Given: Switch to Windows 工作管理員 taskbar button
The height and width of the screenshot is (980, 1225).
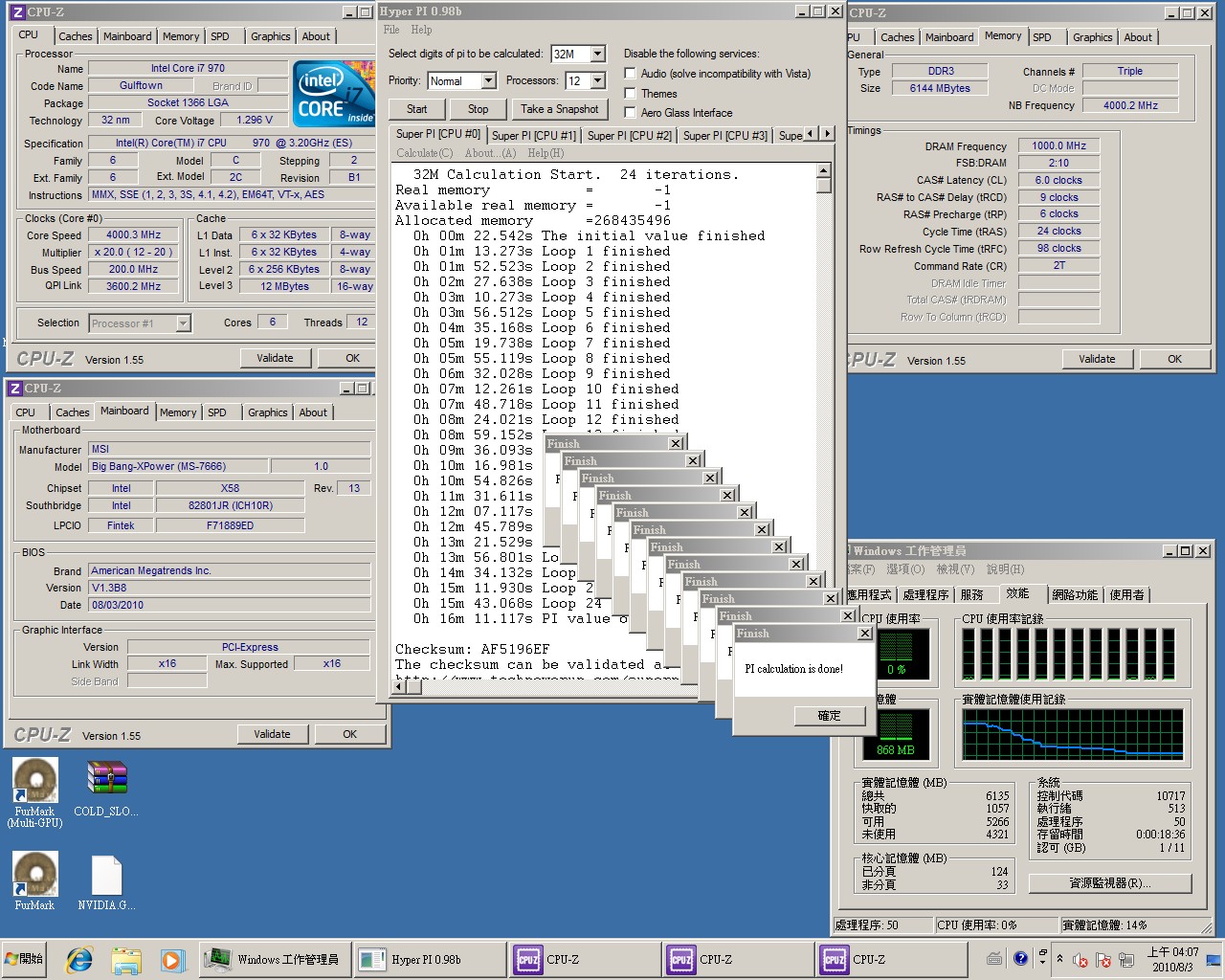Looking at the screenshot, I should tap(276, 959).
